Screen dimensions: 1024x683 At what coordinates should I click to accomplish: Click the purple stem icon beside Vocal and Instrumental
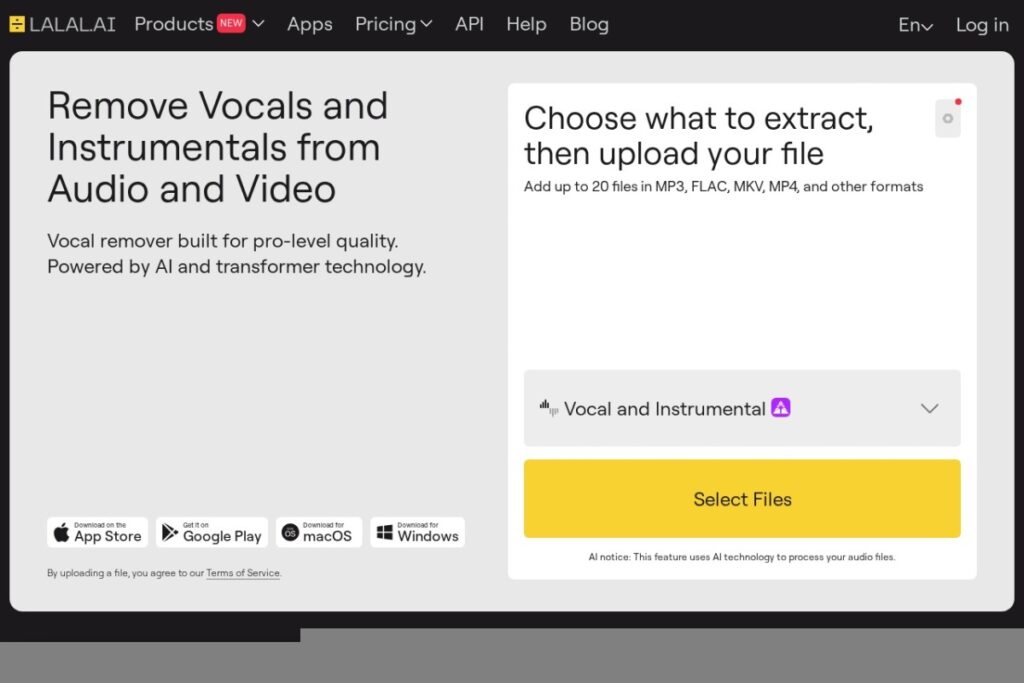pos(780,407)
